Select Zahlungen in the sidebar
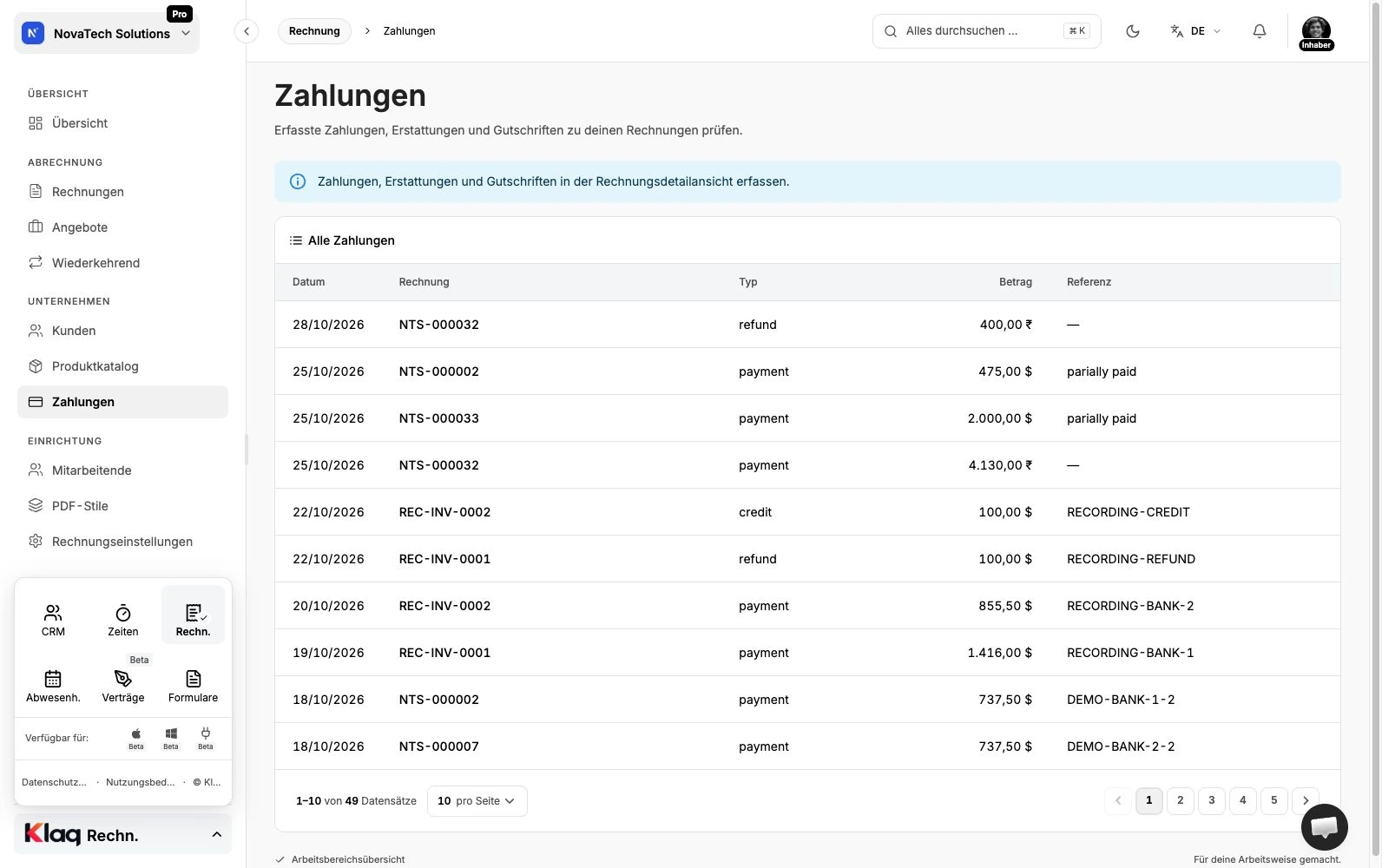 (x=122, y=402)
